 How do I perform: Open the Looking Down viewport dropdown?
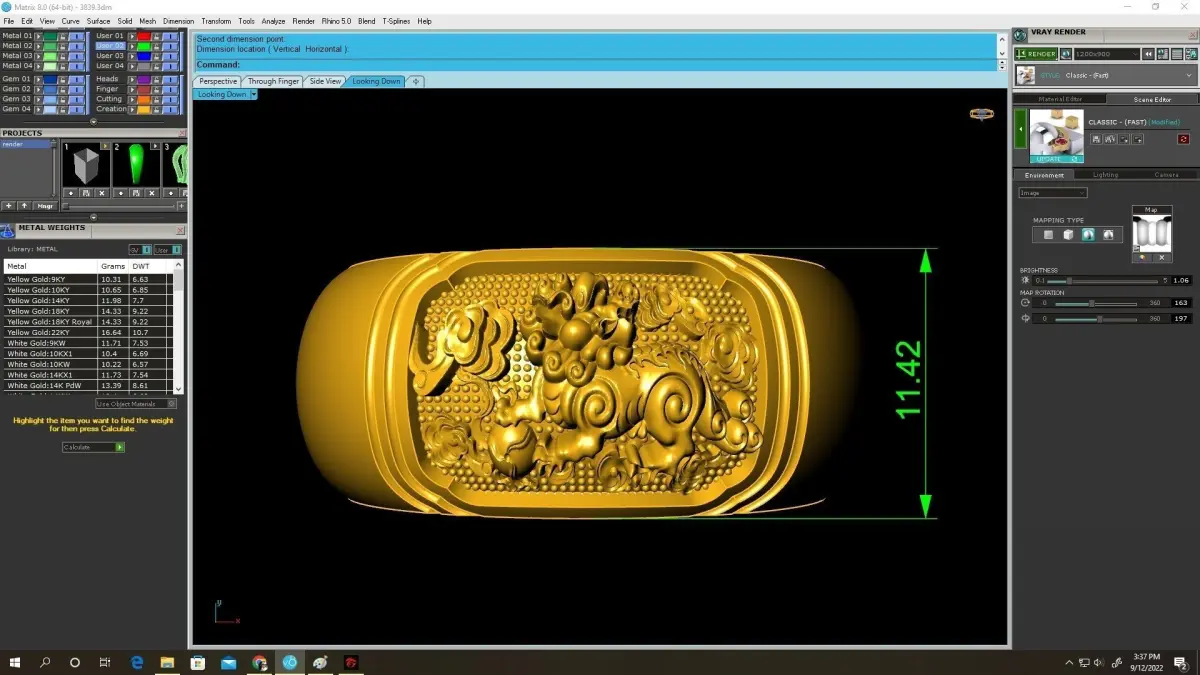[254, 94]
